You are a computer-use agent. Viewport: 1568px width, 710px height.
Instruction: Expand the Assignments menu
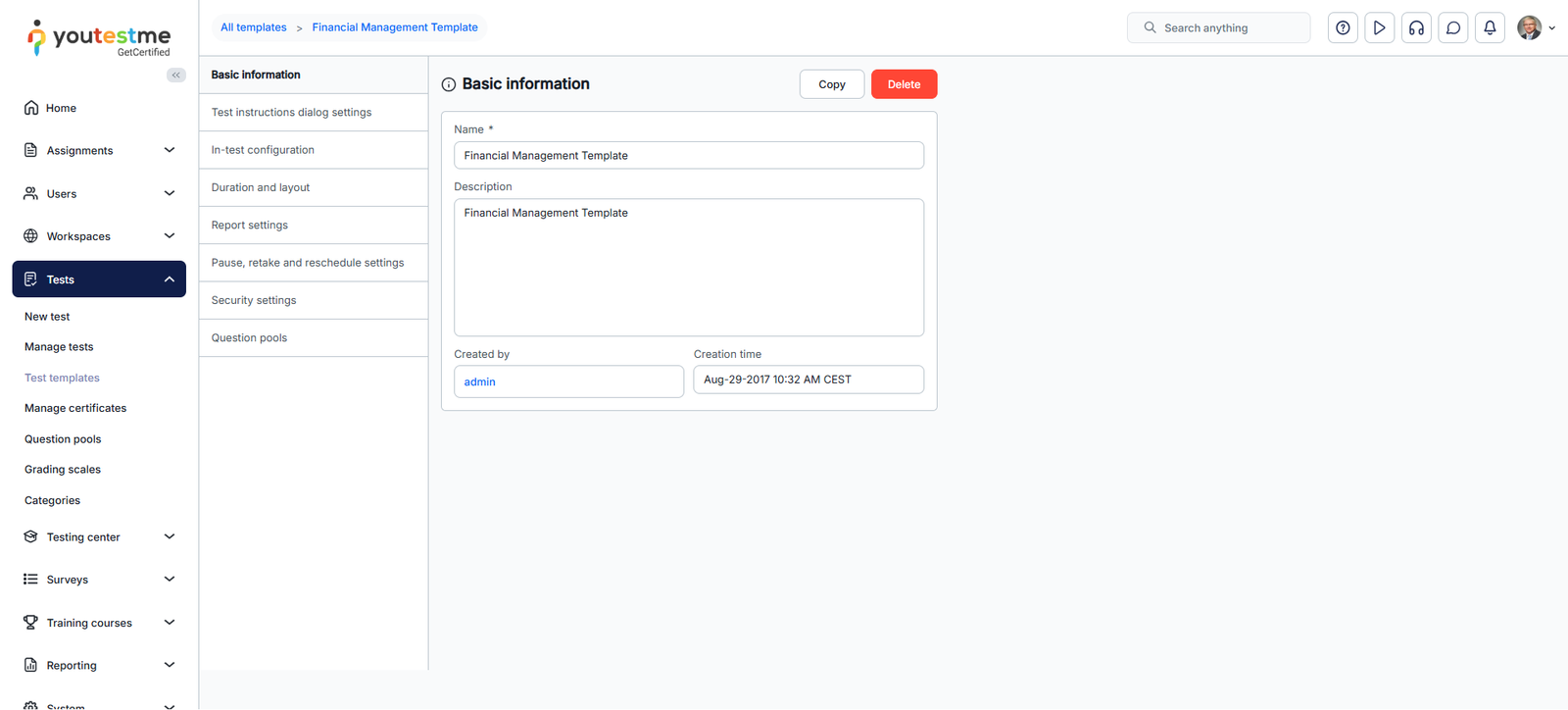pyautogui.click(x=98, y=150)
